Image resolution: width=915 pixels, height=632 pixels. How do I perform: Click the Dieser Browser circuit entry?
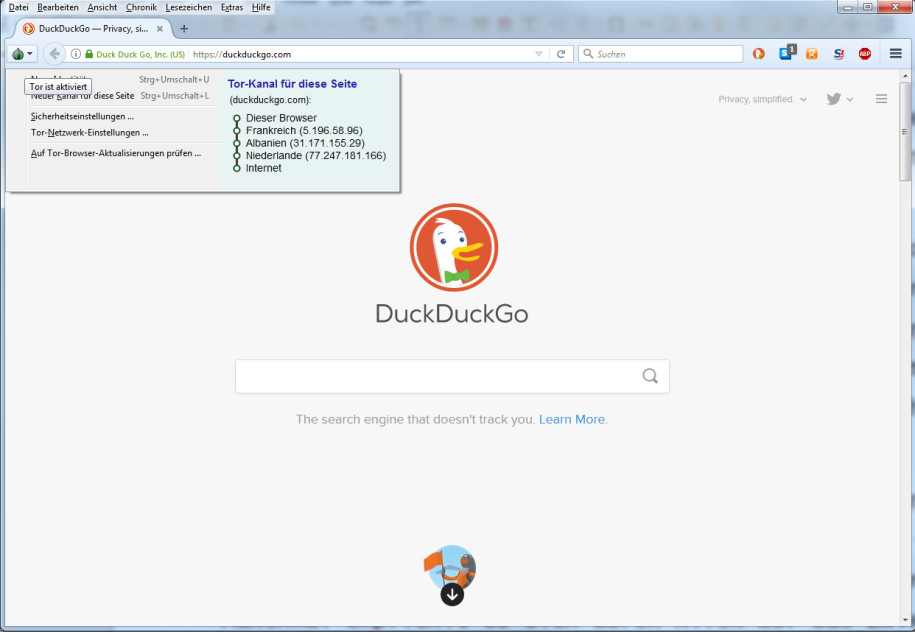[x=281, y=118]
